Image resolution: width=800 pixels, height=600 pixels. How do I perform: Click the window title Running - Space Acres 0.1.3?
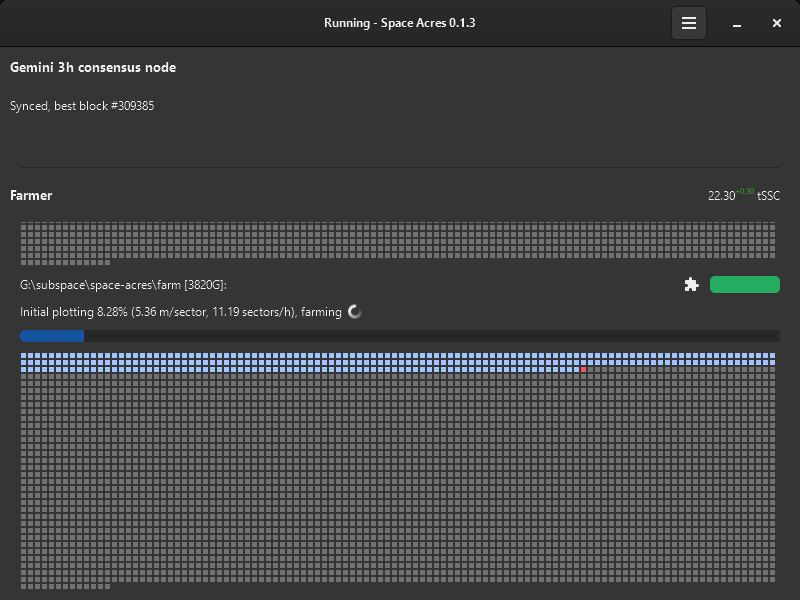pos(399,23)
